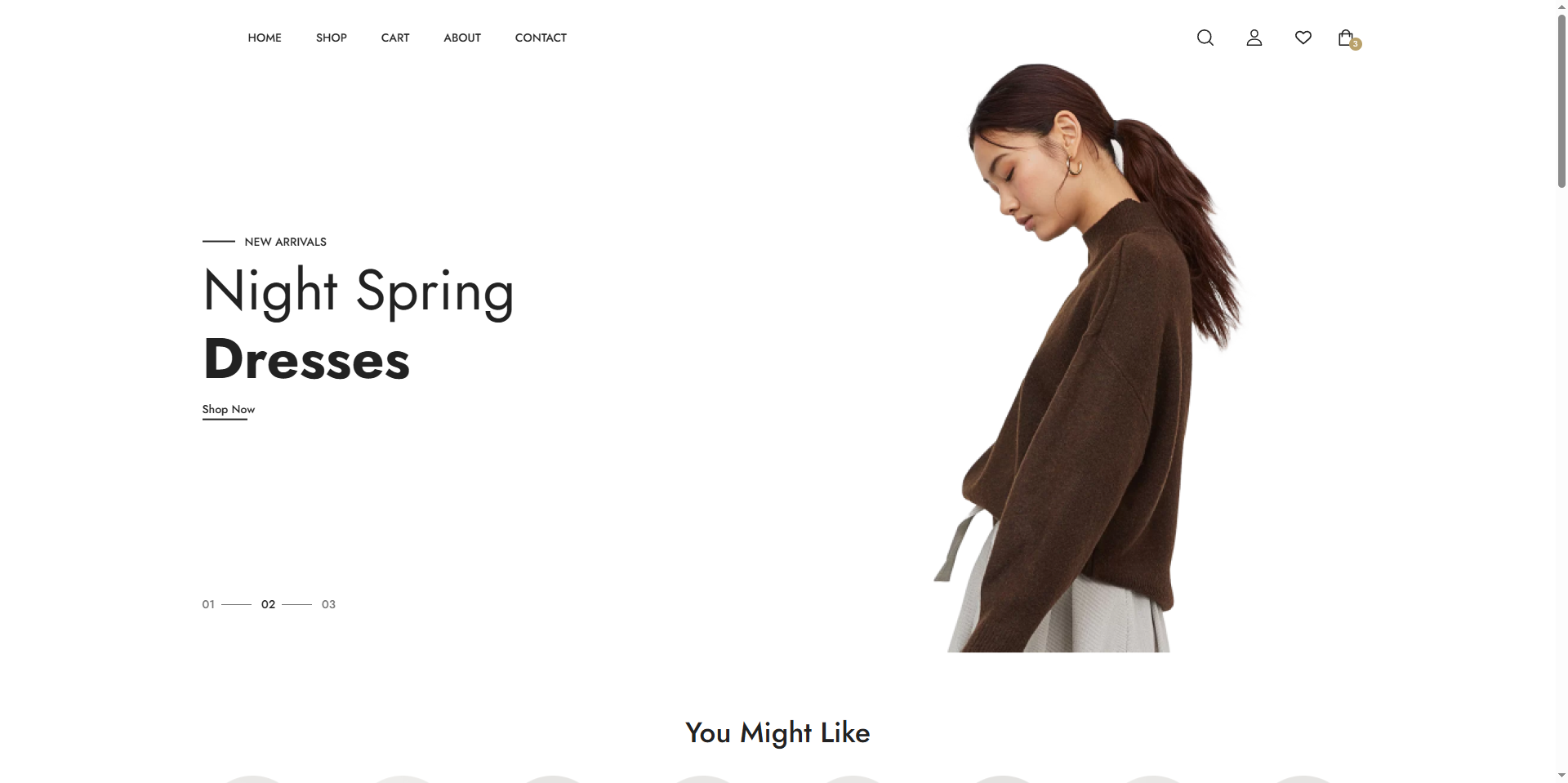The width and height of the screenshot is (1568, 783).
Task: Open the shopping bag cart icon
Action: click(1345, 38)
